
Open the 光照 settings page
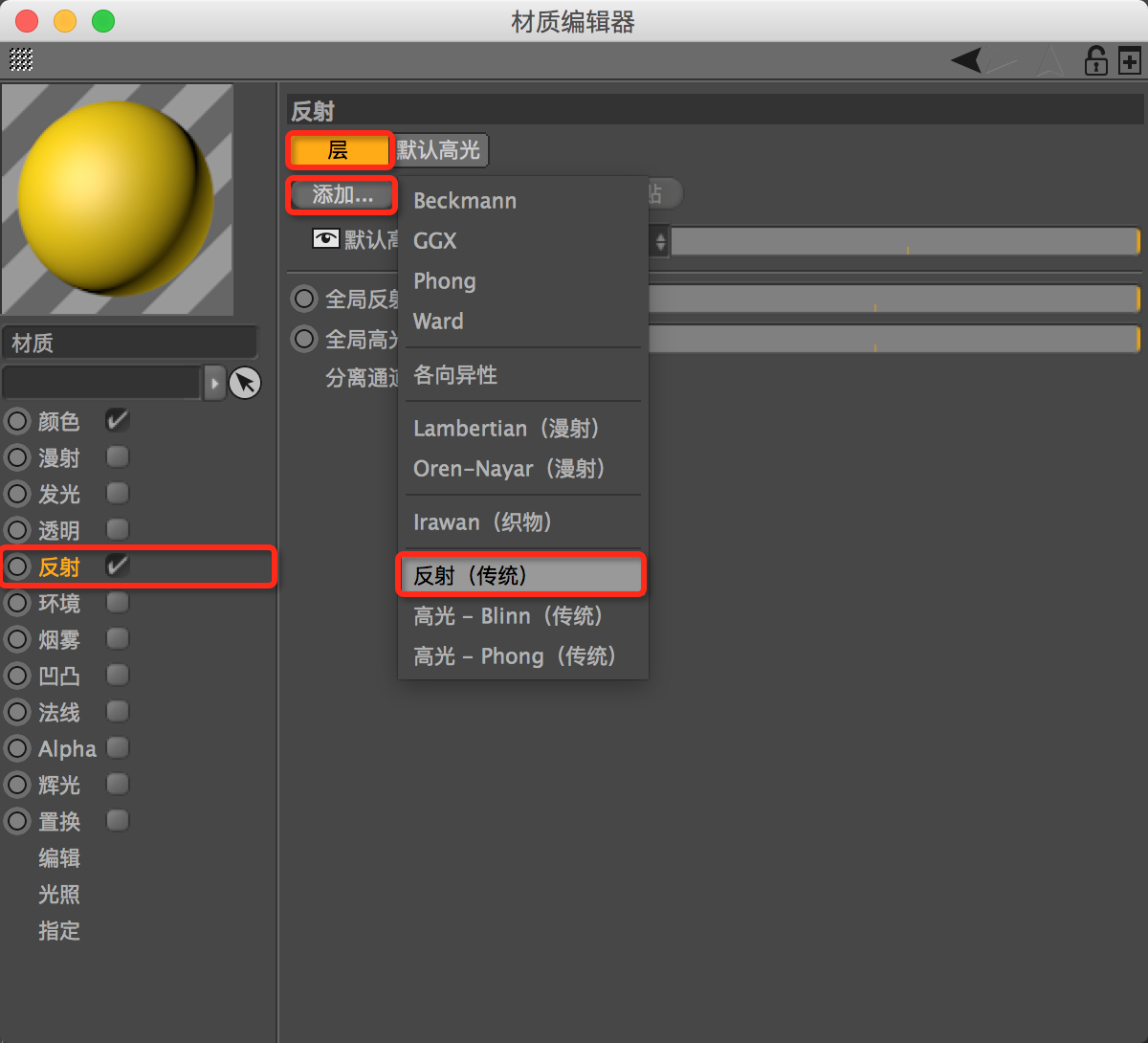pos(58,894)
